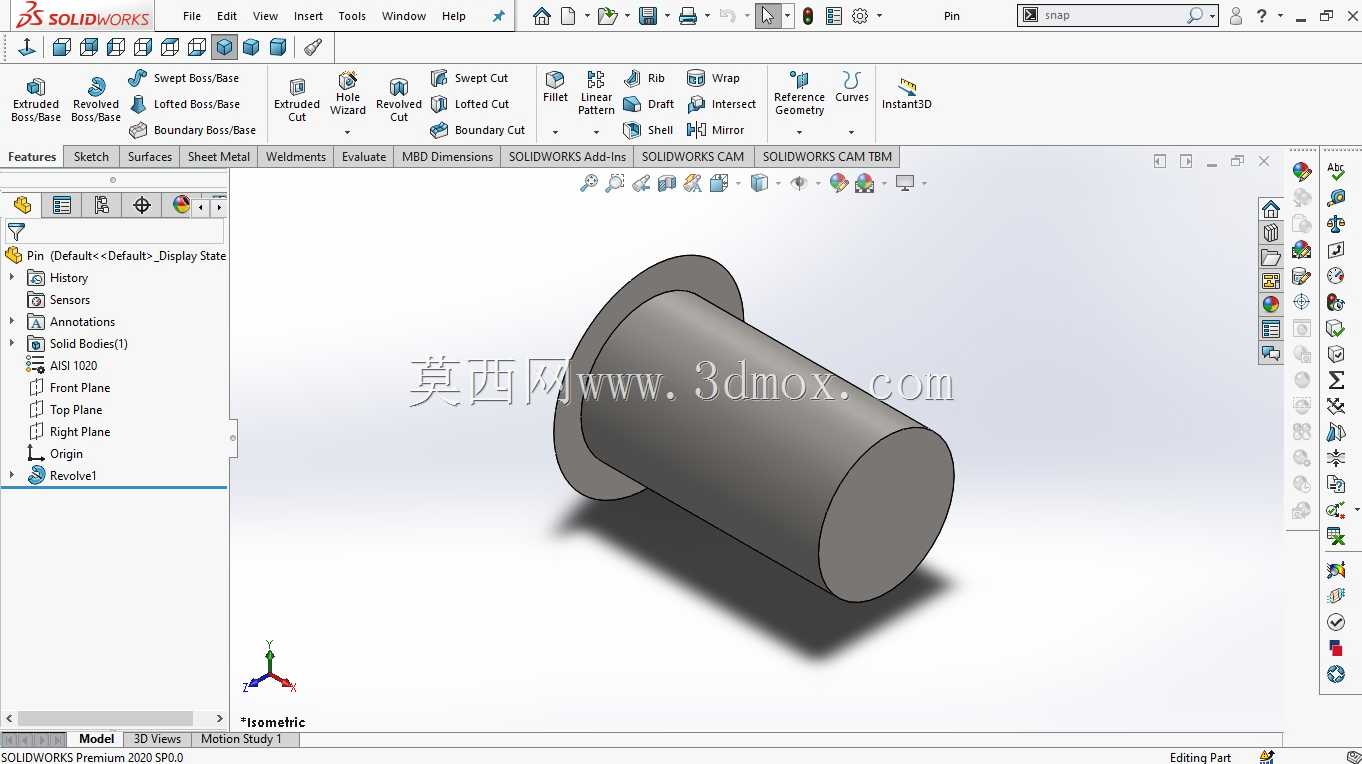Select the Top Plane tree item

pyautogui.click(x=65, y=409)
